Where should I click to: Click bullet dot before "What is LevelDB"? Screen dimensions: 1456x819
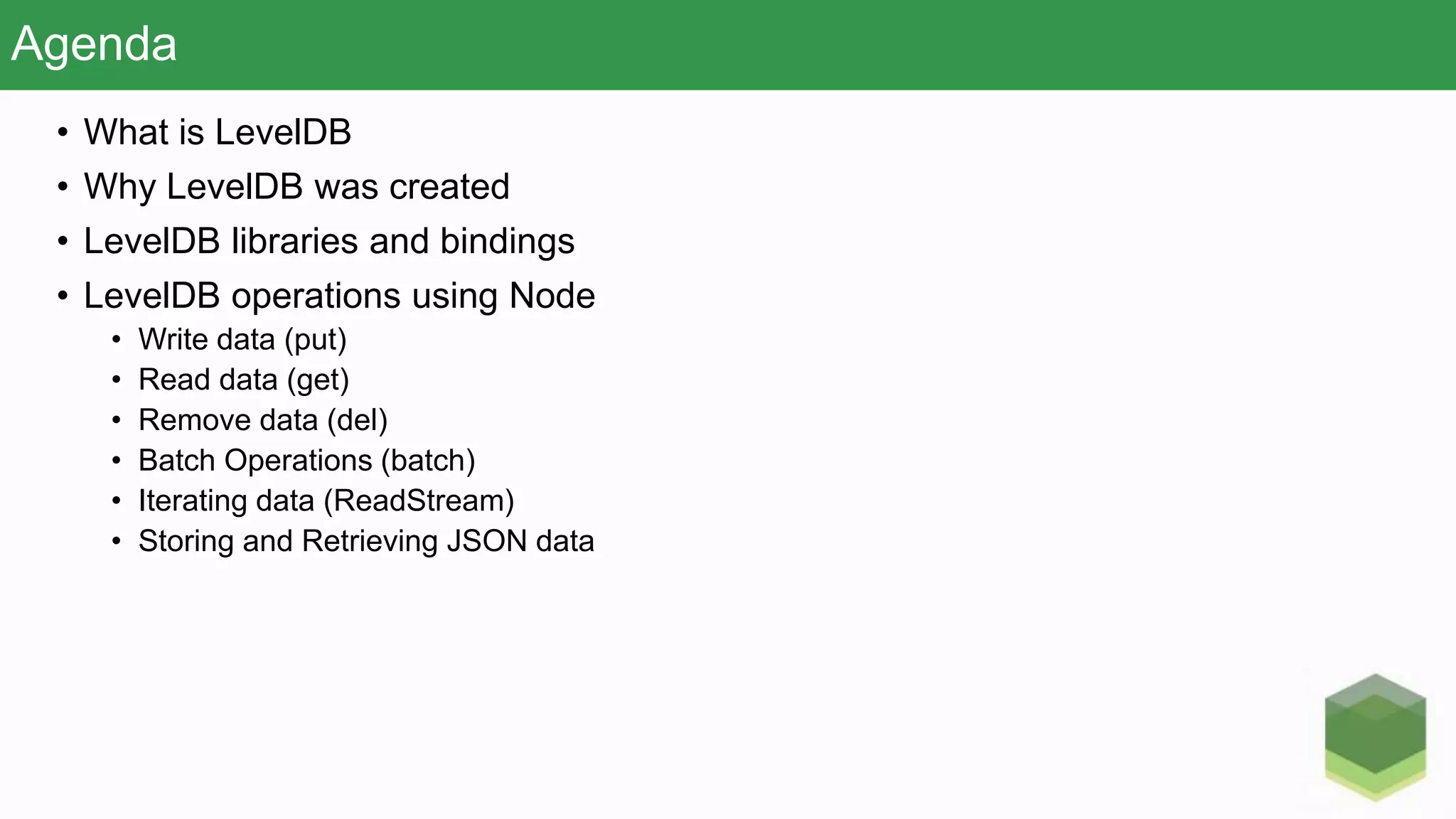coord(63,132)
